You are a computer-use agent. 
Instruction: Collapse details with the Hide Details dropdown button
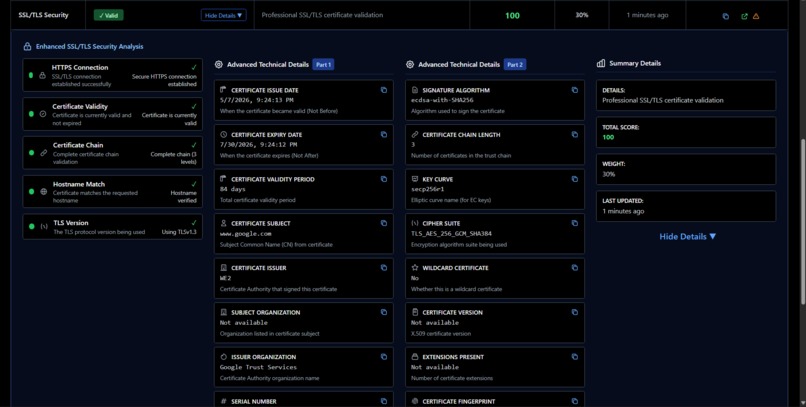[x=224, y=15]
